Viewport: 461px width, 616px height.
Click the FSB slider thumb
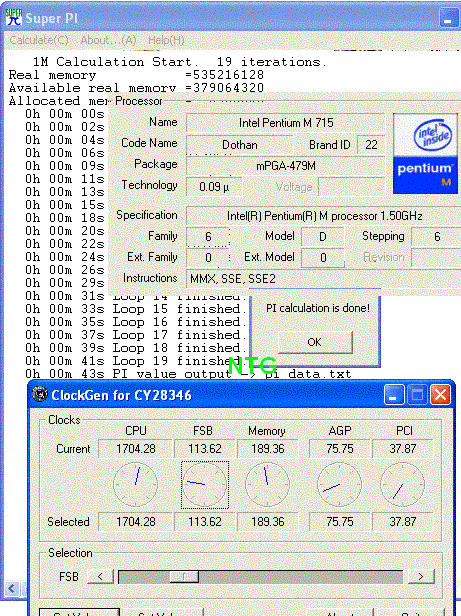point(184,577)
